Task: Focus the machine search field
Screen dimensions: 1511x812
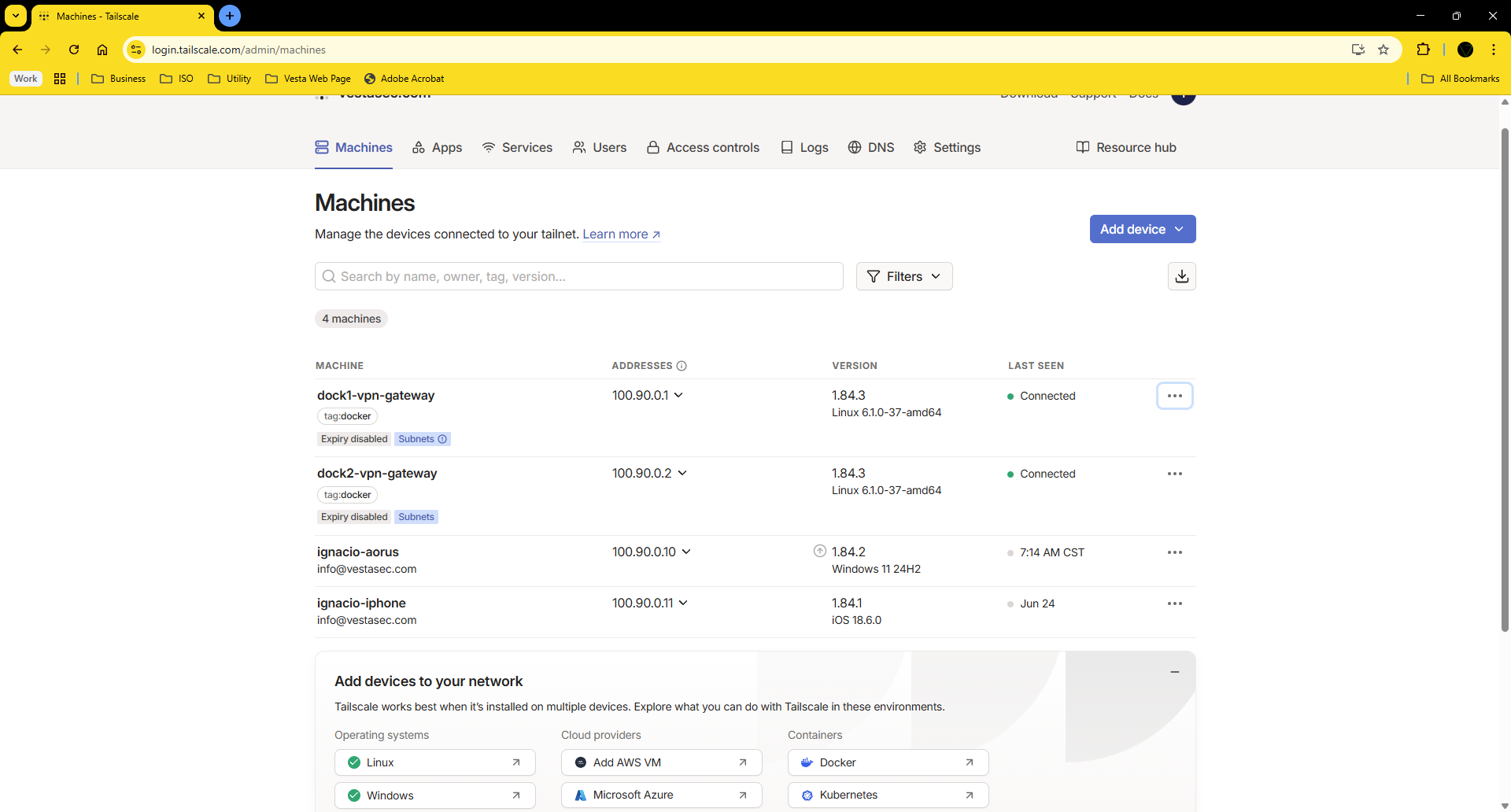Action: tap(579, 276)
